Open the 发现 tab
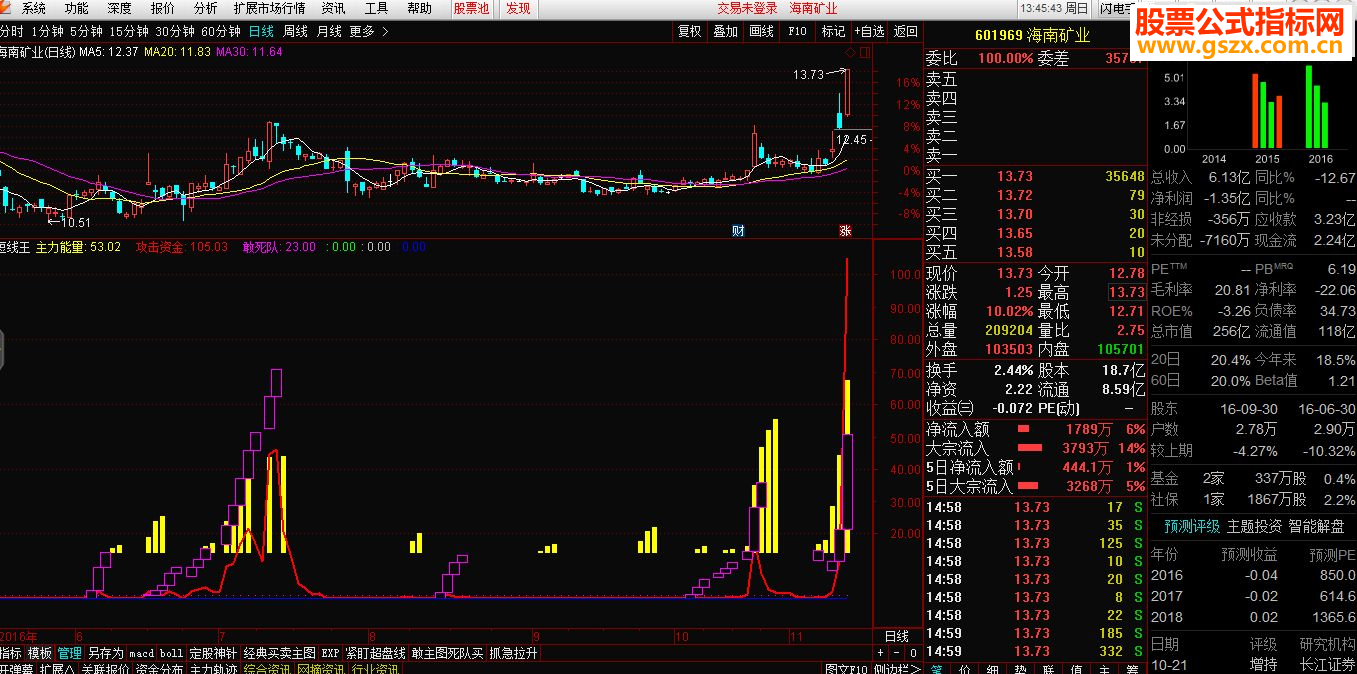The image size is (1357, 674). (518, 8)
